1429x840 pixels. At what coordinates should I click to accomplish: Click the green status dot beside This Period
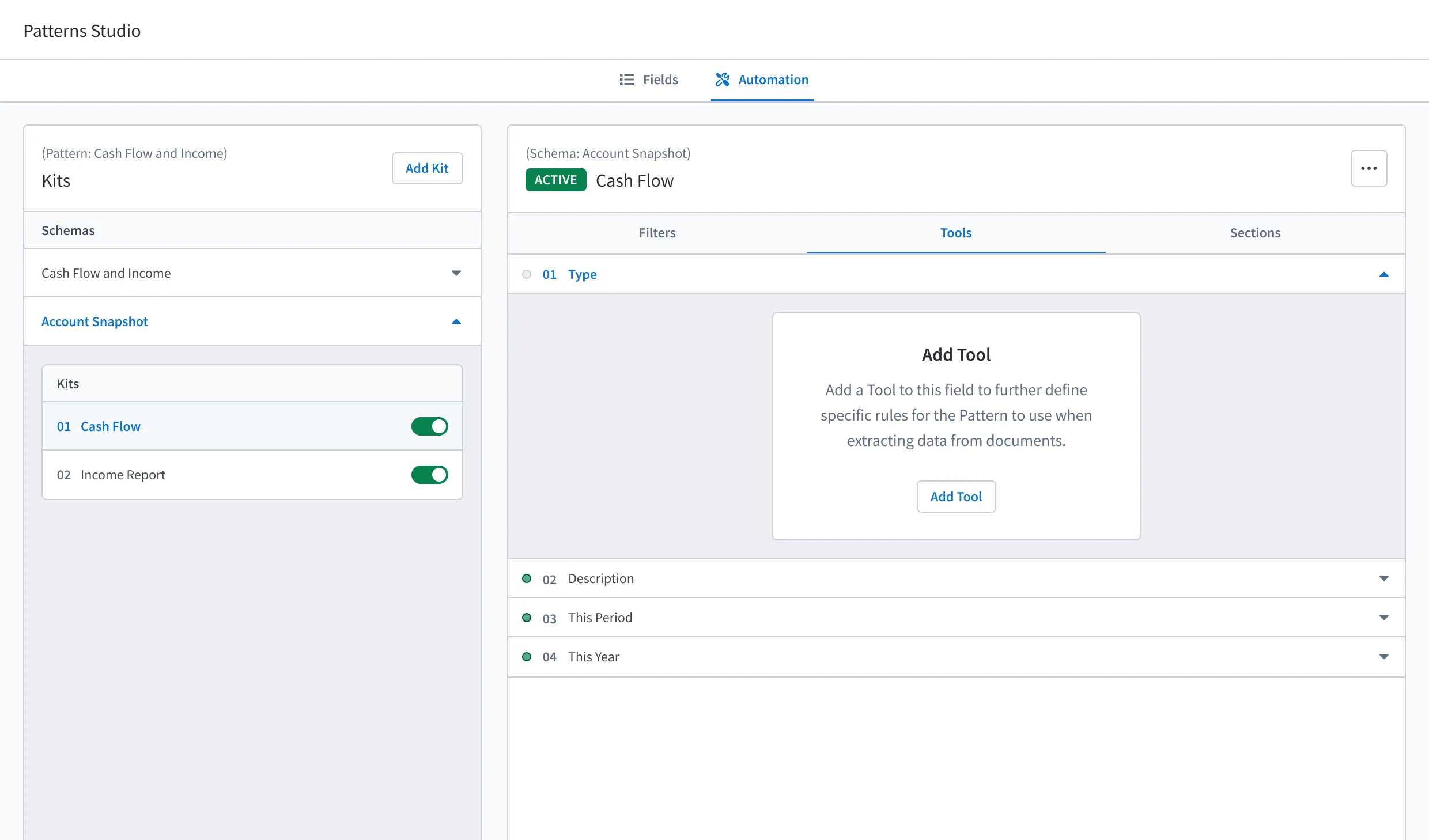coord(527,618)
